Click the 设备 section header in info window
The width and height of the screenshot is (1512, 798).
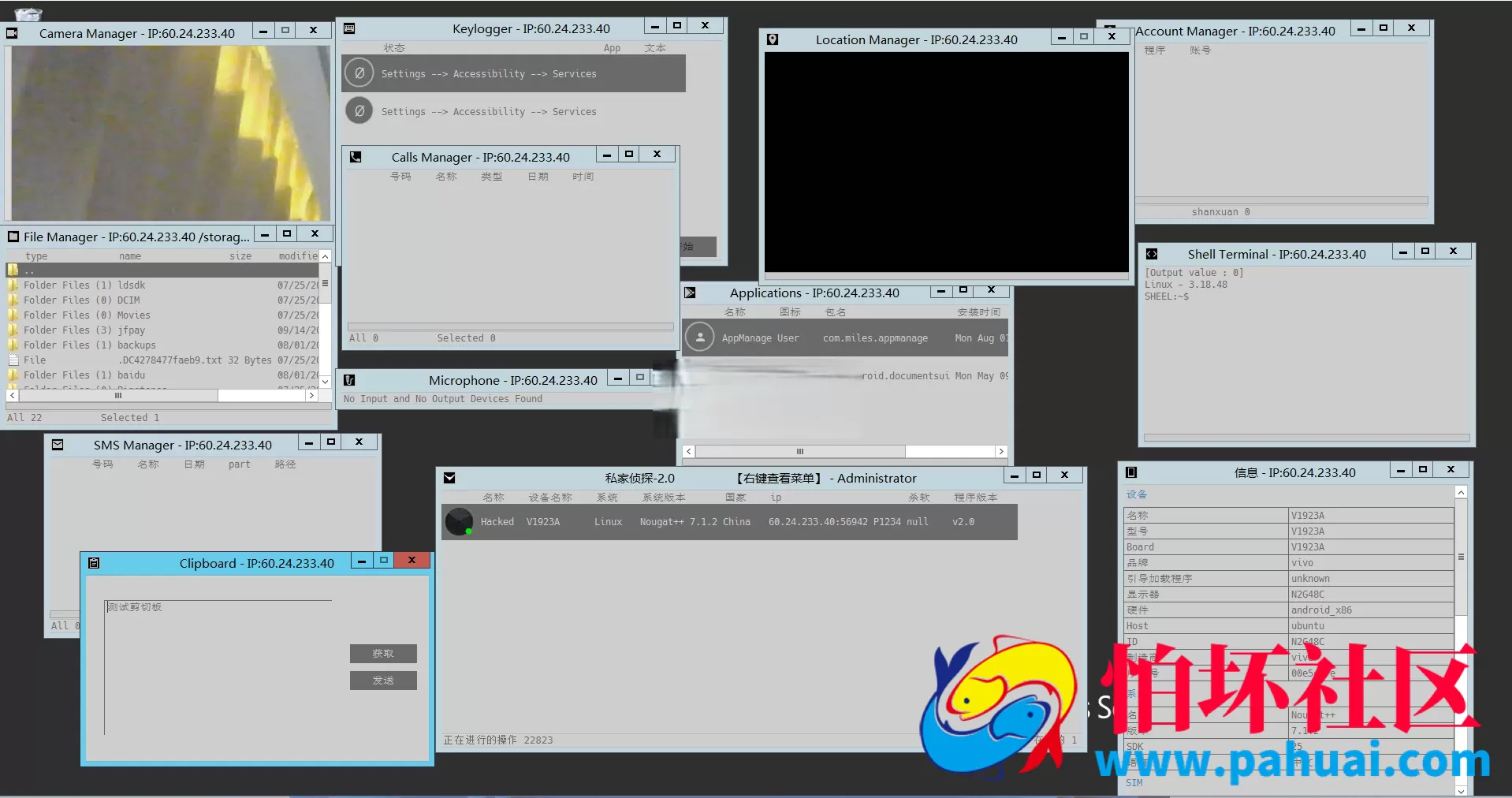[1137, 494]
